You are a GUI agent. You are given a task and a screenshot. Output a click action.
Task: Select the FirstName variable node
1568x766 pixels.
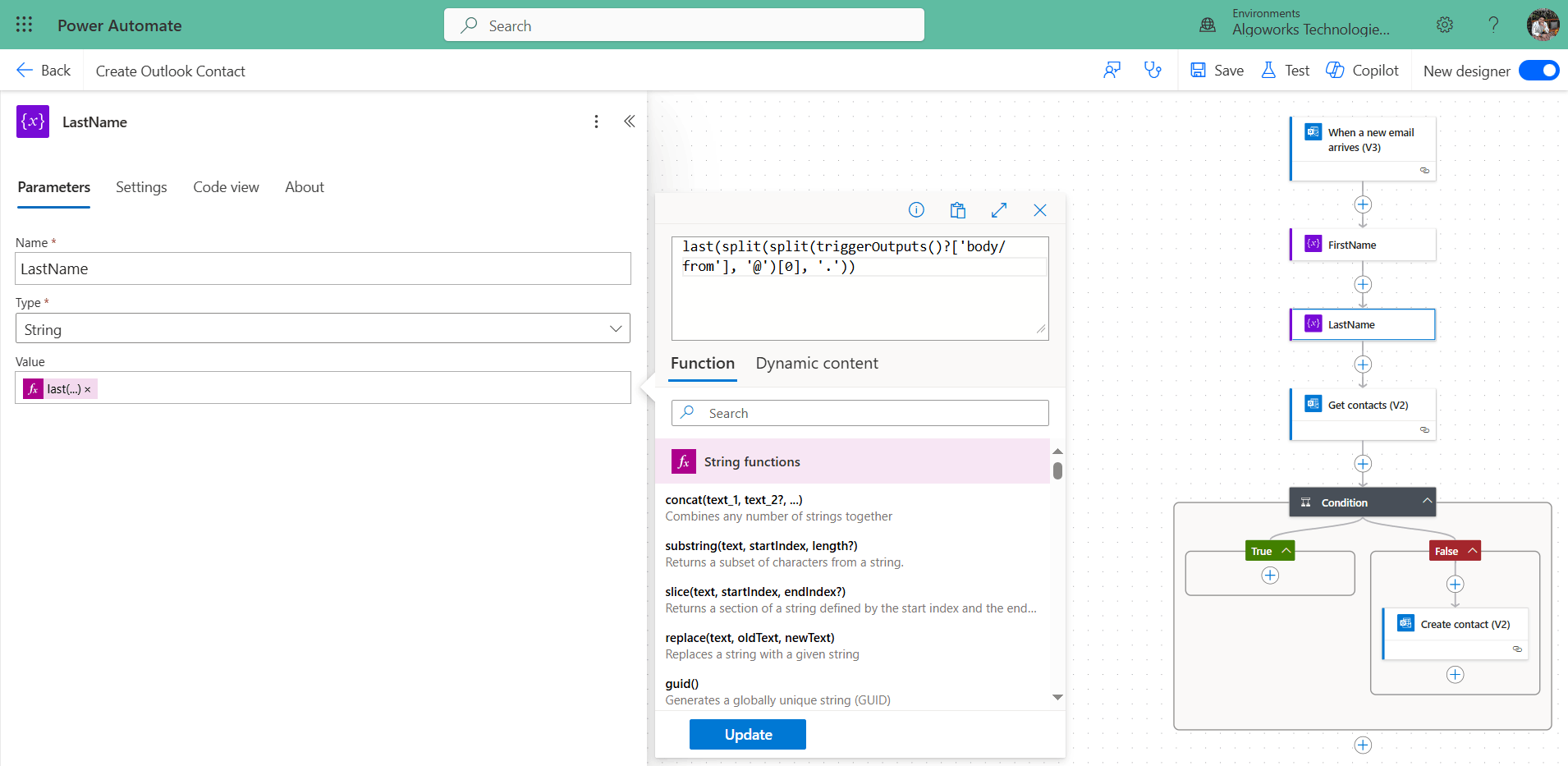(x=1363, y=245)
